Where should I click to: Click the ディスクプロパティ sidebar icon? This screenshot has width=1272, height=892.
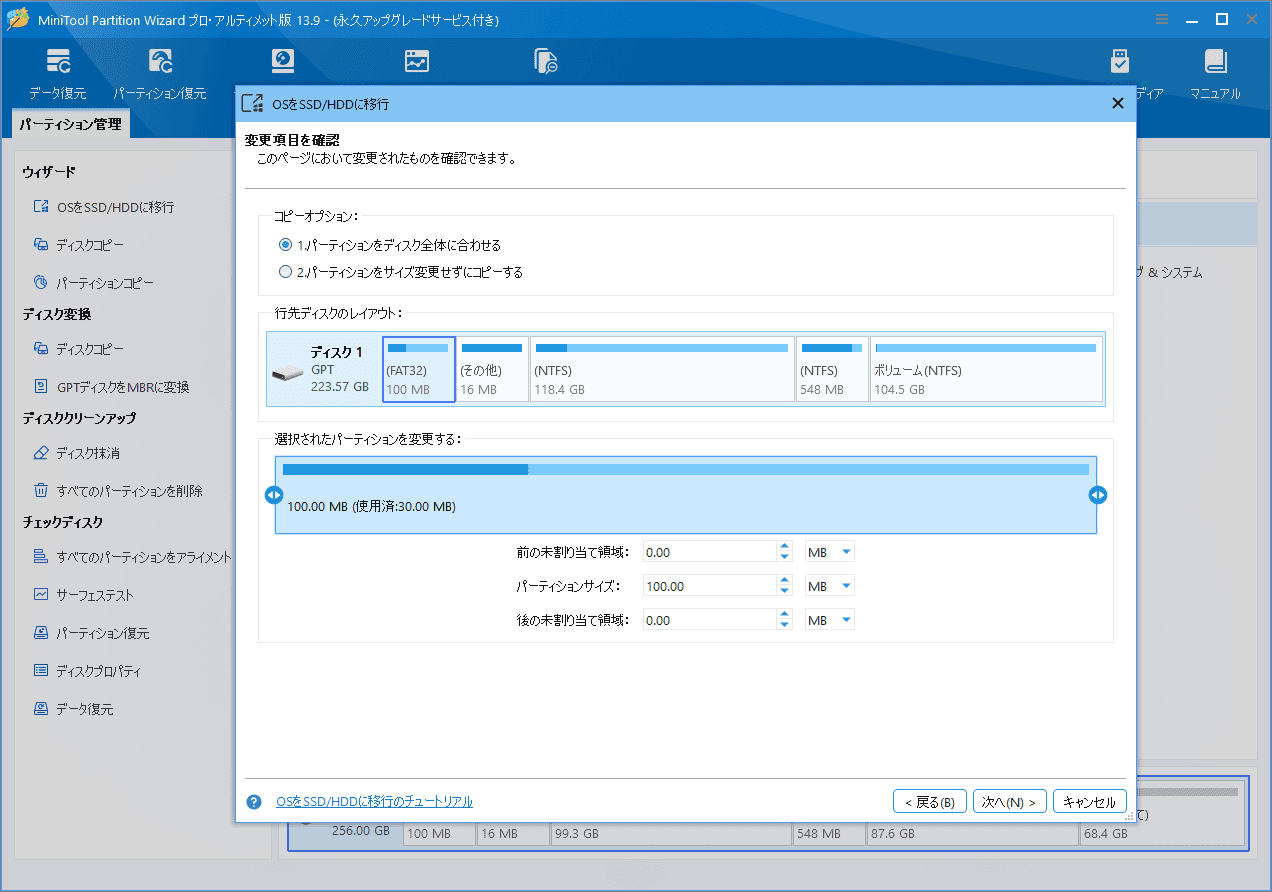pyautogui.click(x=41, y=671)
